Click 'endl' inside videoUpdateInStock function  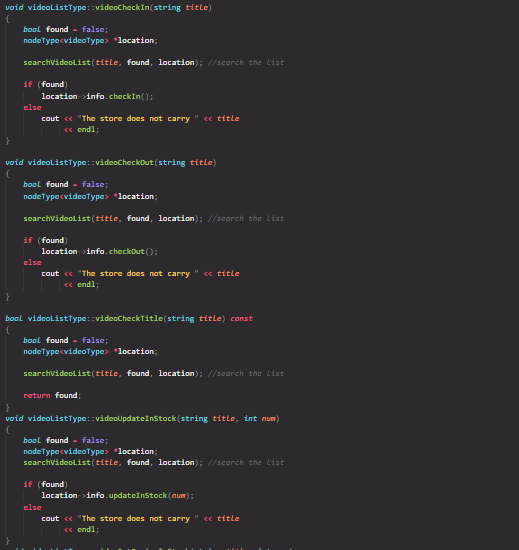coord(86,529)
